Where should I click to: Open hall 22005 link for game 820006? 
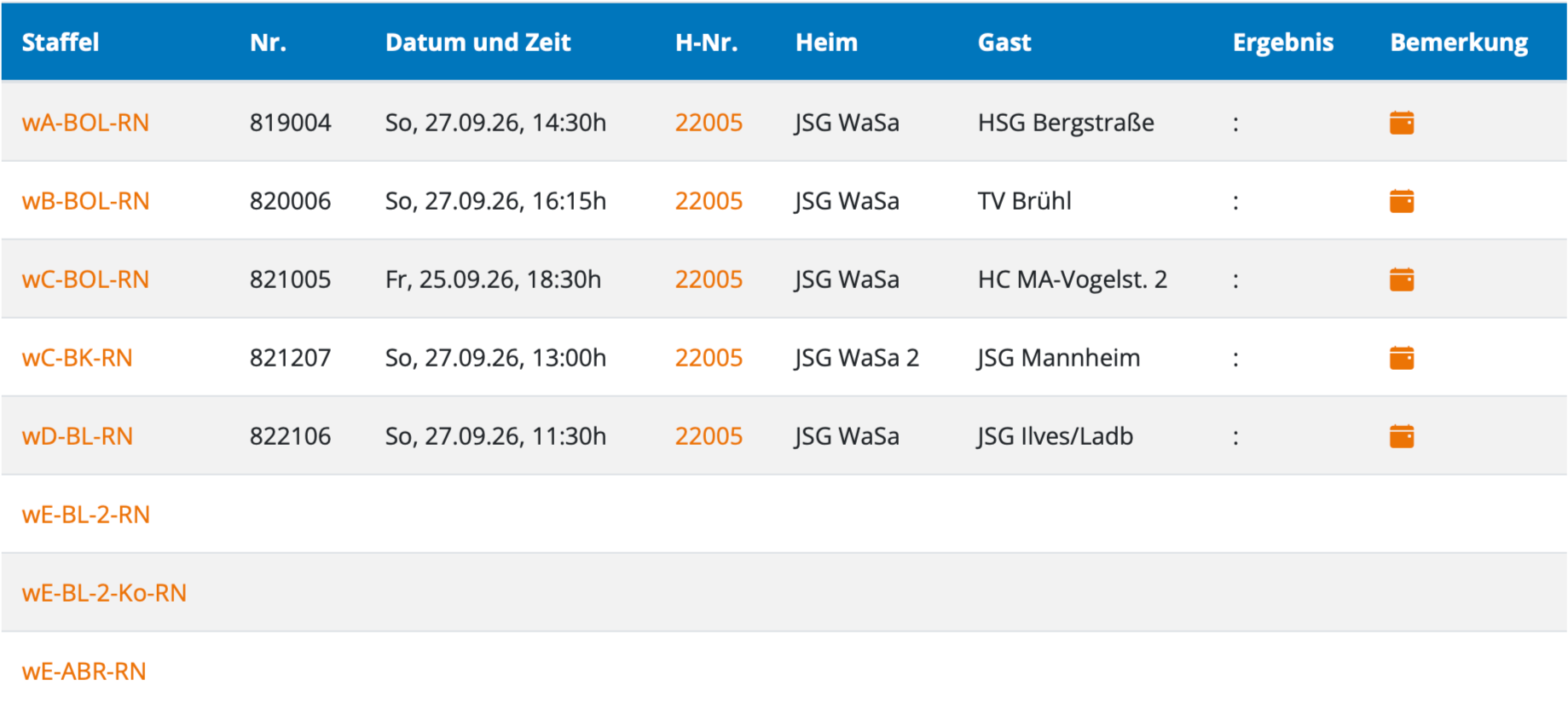pos(709,201)
